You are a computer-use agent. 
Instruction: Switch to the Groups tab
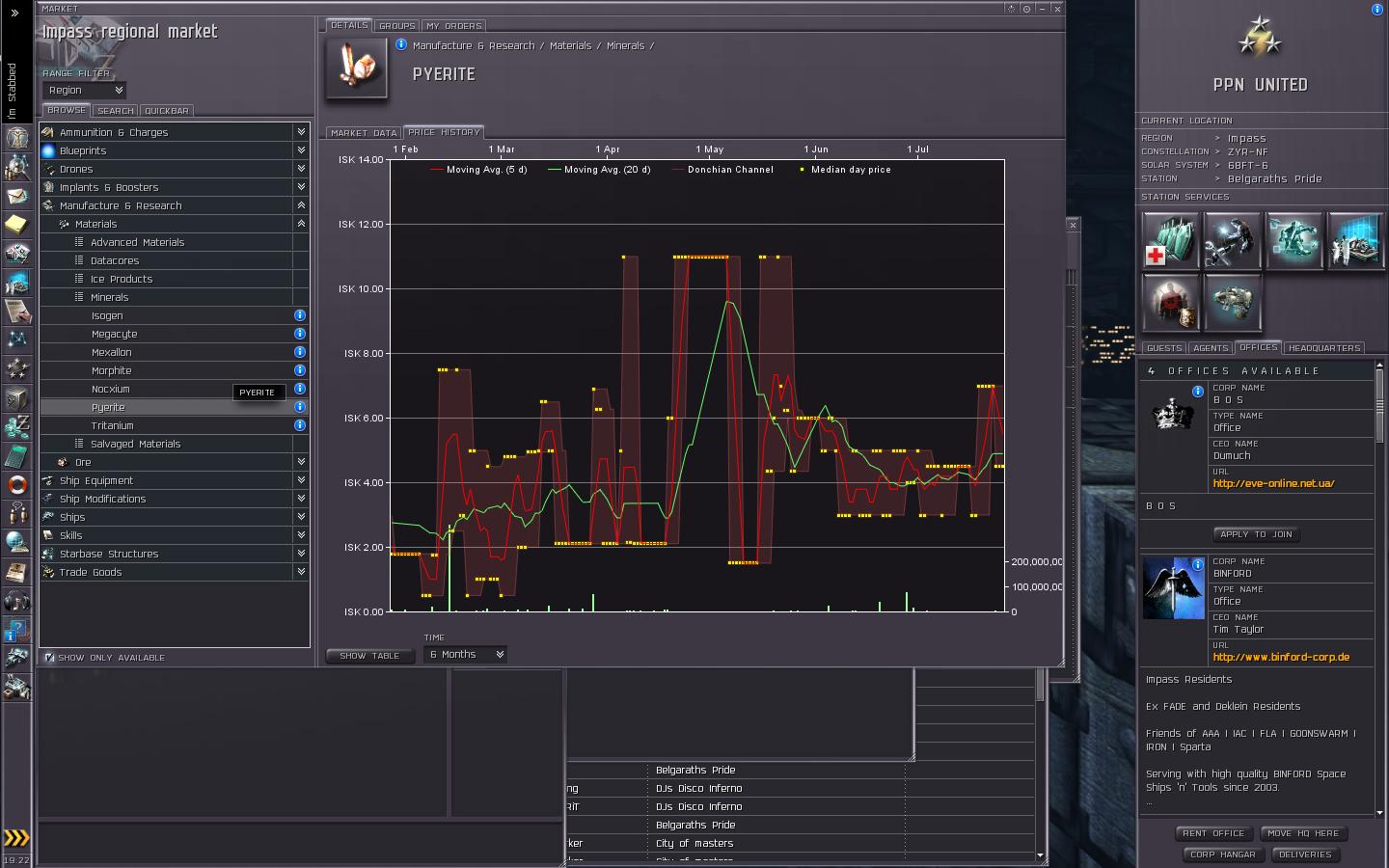click(396, 26)
